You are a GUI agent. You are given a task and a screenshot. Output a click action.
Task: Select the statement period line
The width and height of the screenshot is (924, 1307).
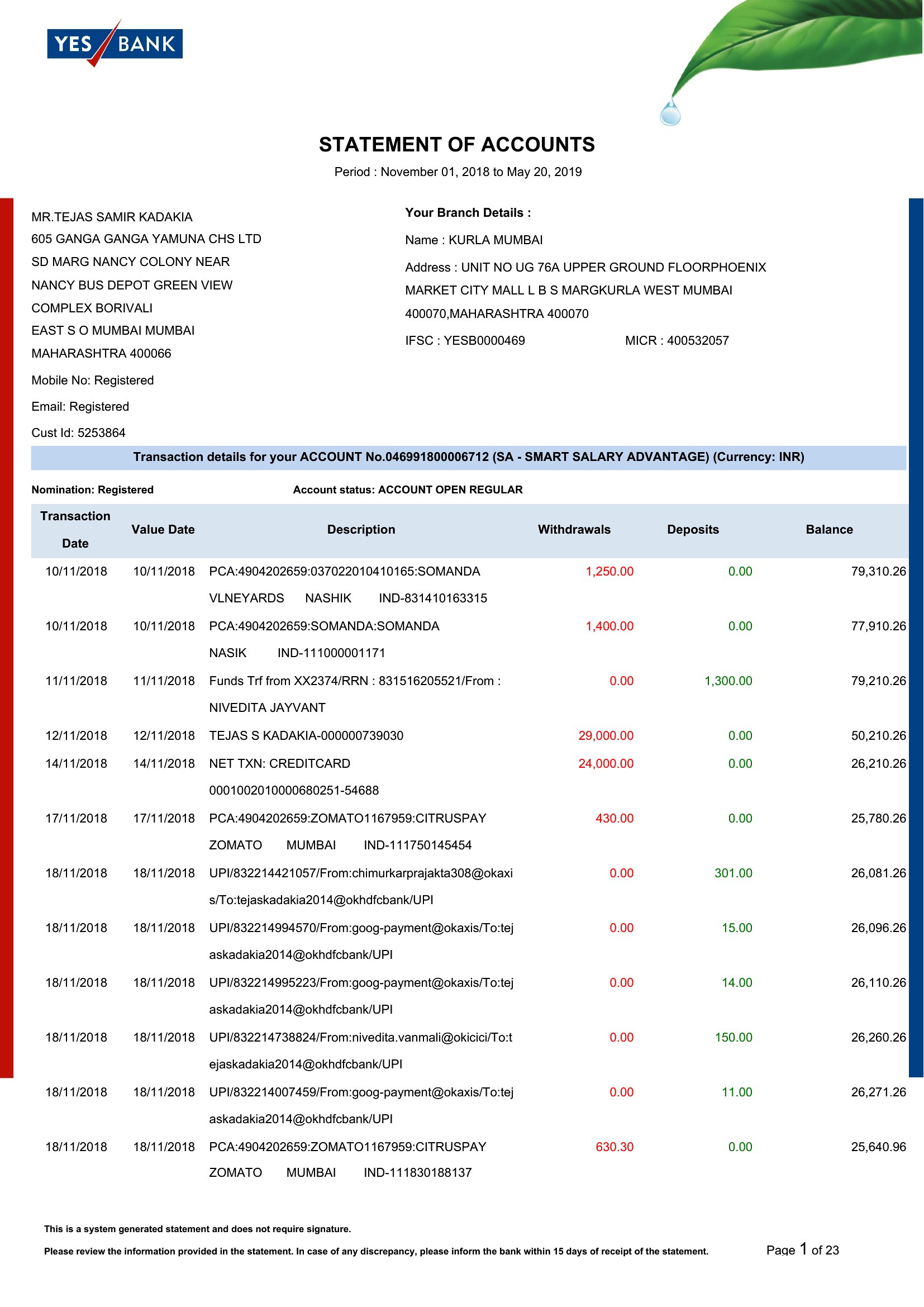(458, 172)
